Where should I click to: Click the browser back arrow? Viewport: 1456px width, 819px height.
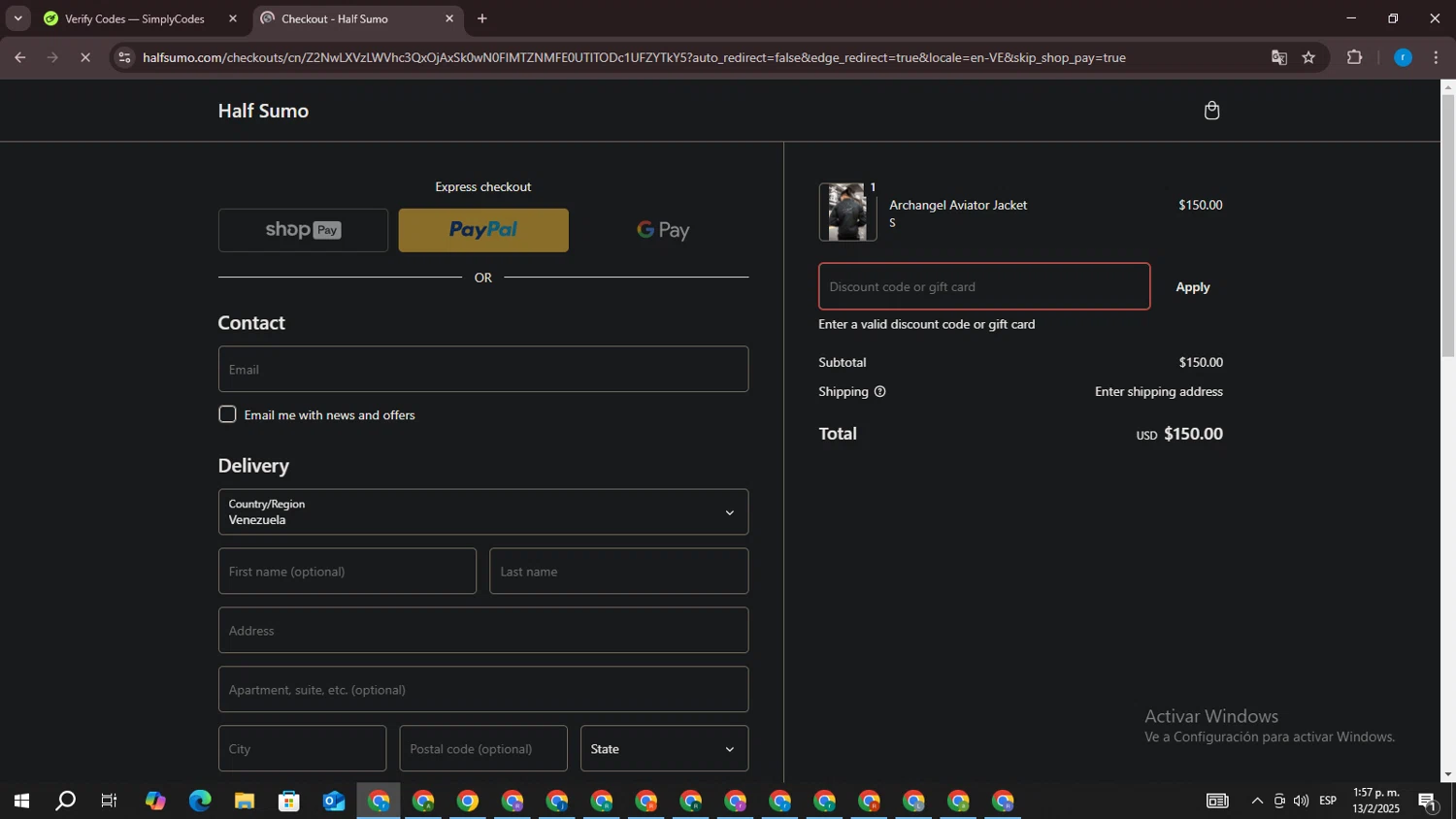19,57
